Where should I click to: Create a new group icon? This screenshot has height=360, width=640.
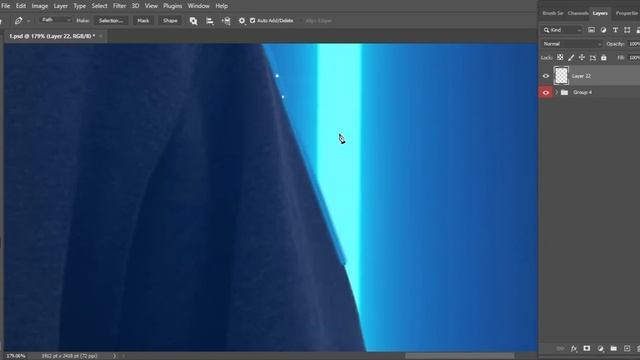pos(613,348)
